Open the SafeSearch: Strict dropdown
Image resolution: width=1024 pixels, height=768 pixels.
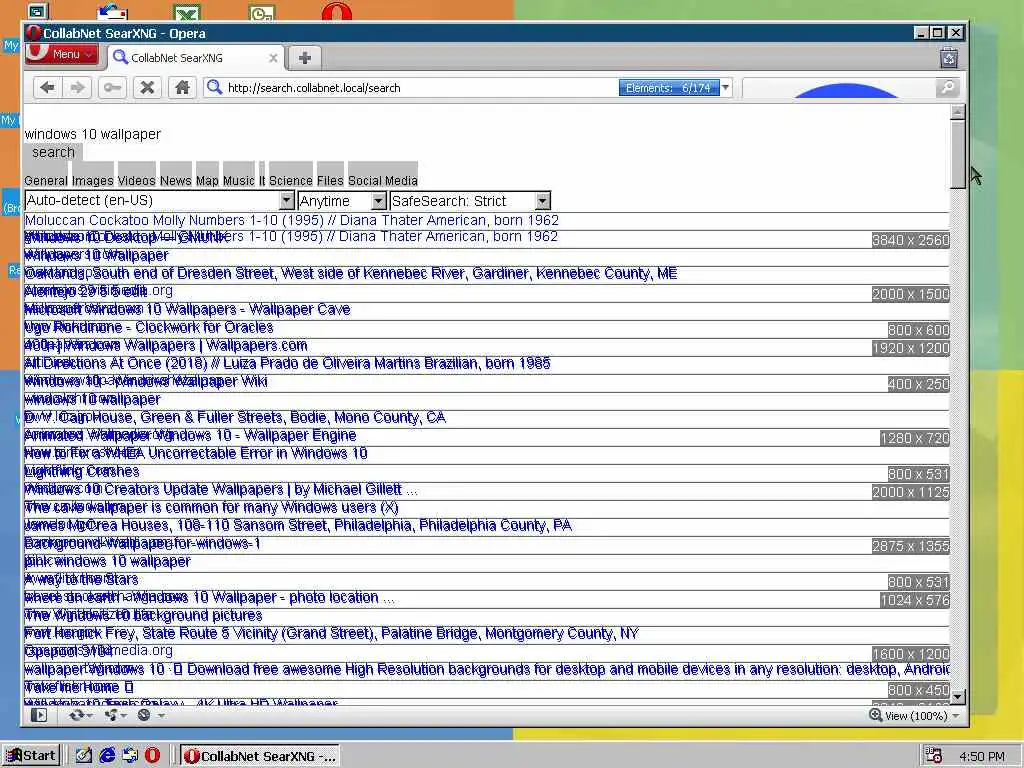pyautogui.click(x=470, y=200)
